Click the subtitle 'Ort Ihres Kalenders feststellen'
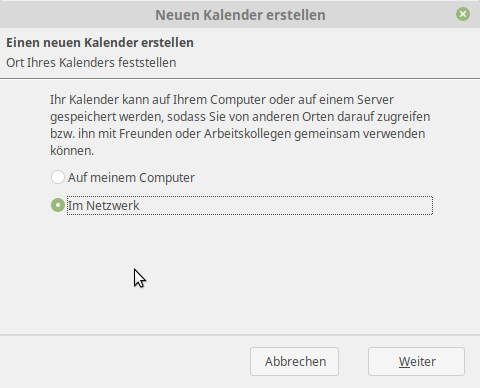Viewport: 480px width, 388px height. 91,63
